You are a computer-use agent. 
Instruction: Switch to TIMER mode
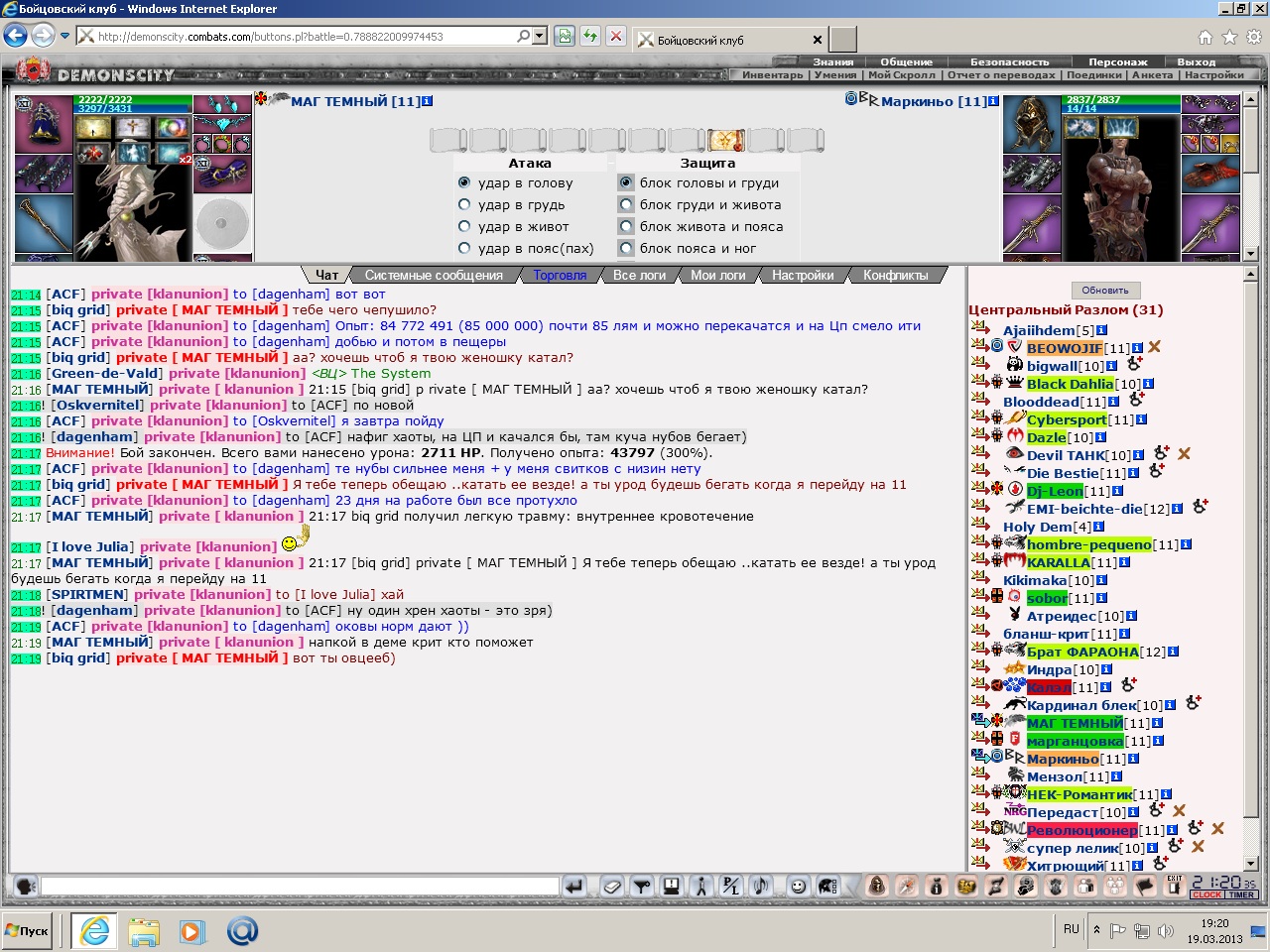1242,894
